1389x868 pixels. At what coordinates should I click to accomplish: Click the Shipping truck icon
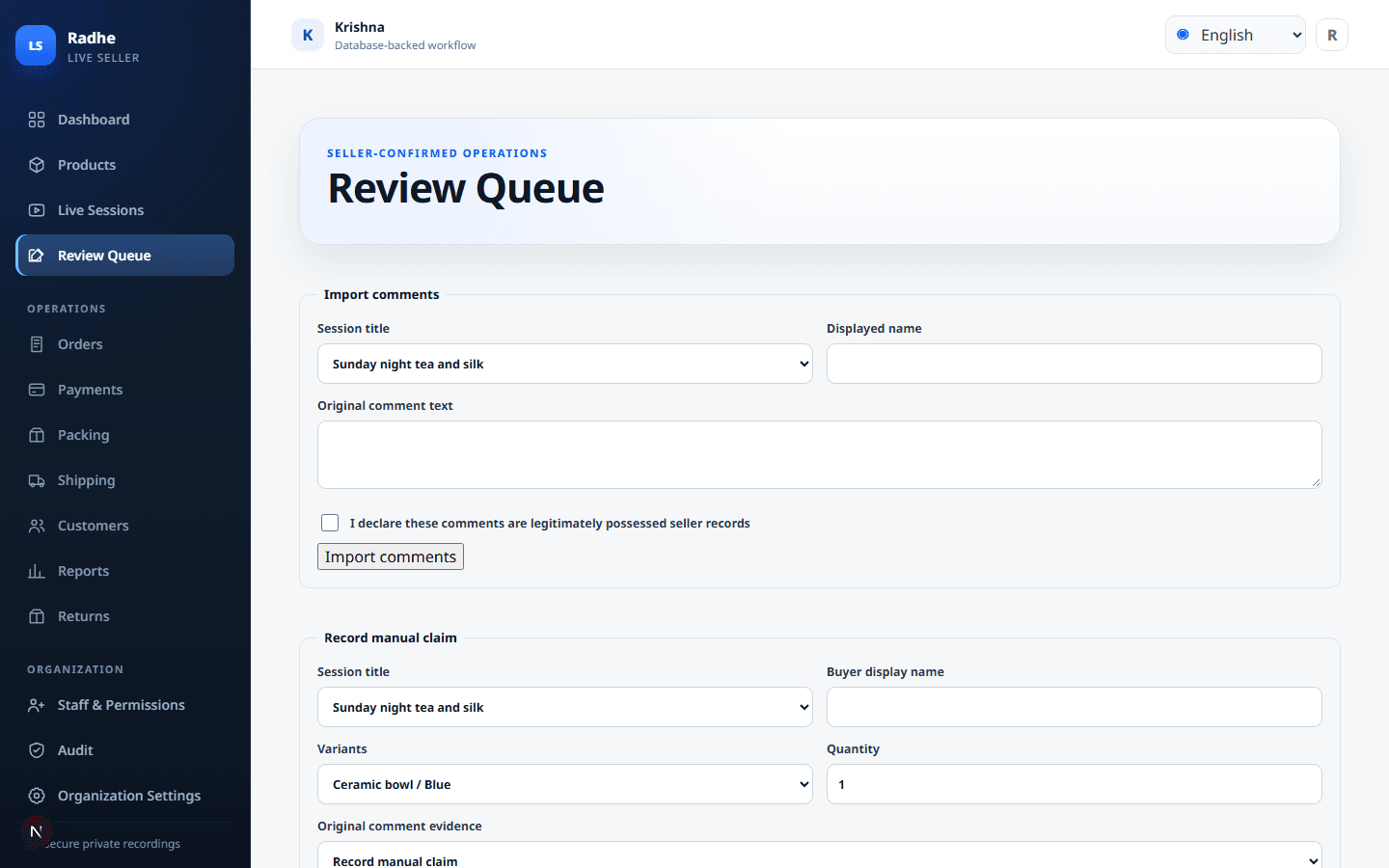[37, 480]
